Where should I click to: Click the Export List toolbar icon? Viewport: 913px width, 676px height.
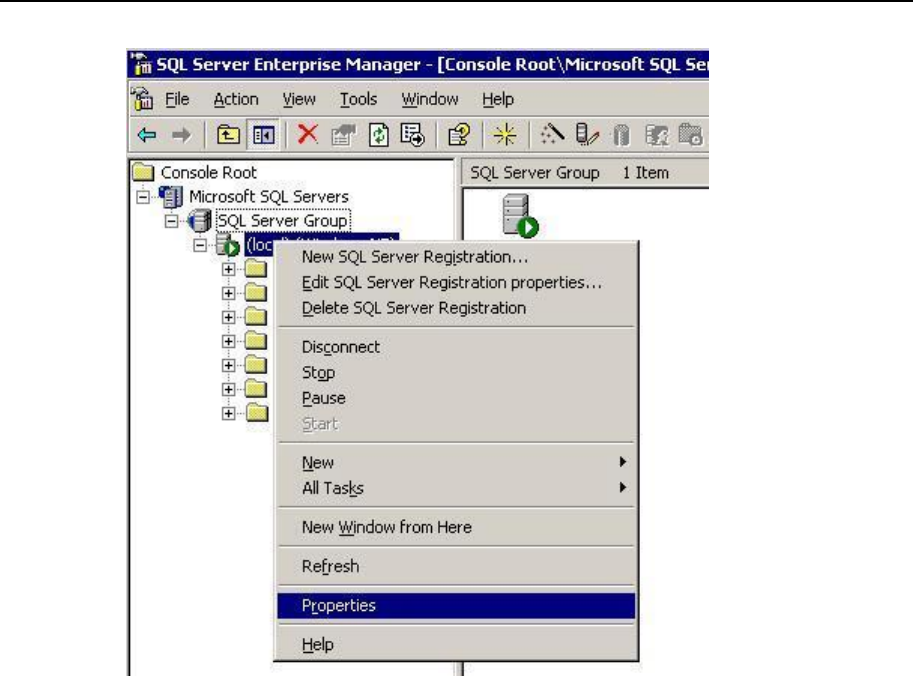pyautogui.click(x=413, y=135)
